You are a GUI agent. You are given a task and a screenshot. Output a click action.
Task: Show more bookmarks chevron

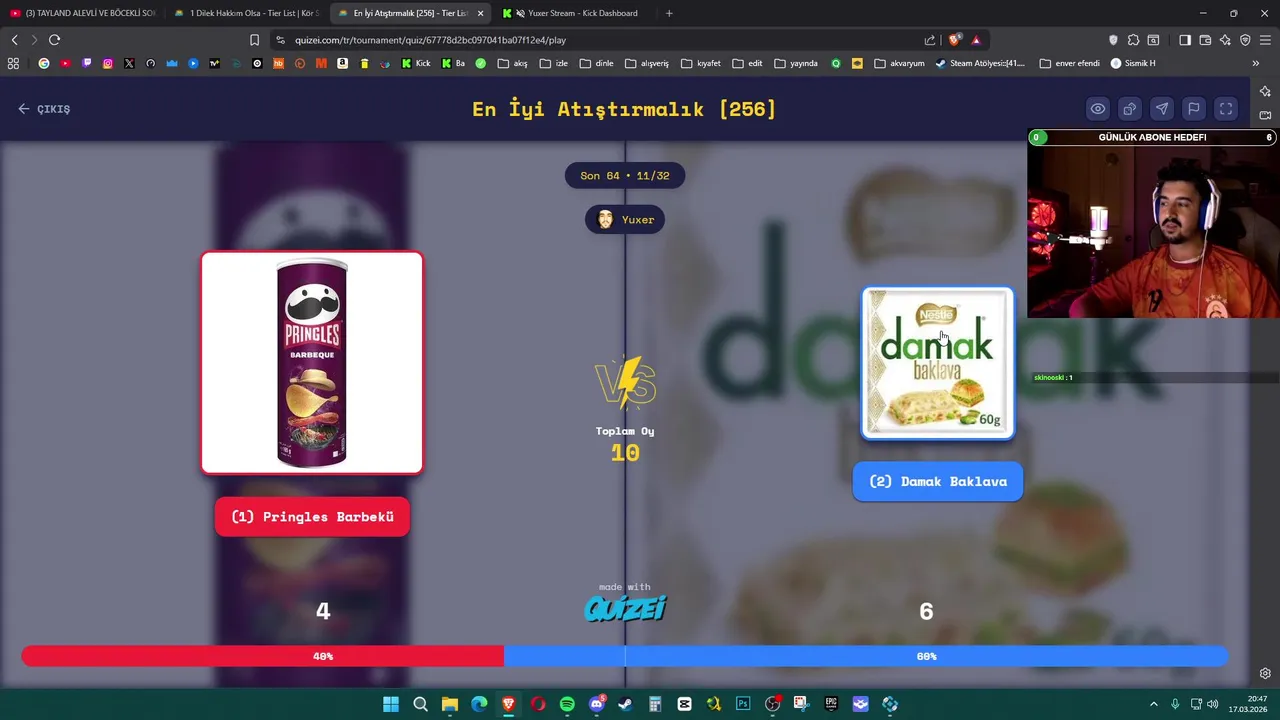pos(1255,63)
